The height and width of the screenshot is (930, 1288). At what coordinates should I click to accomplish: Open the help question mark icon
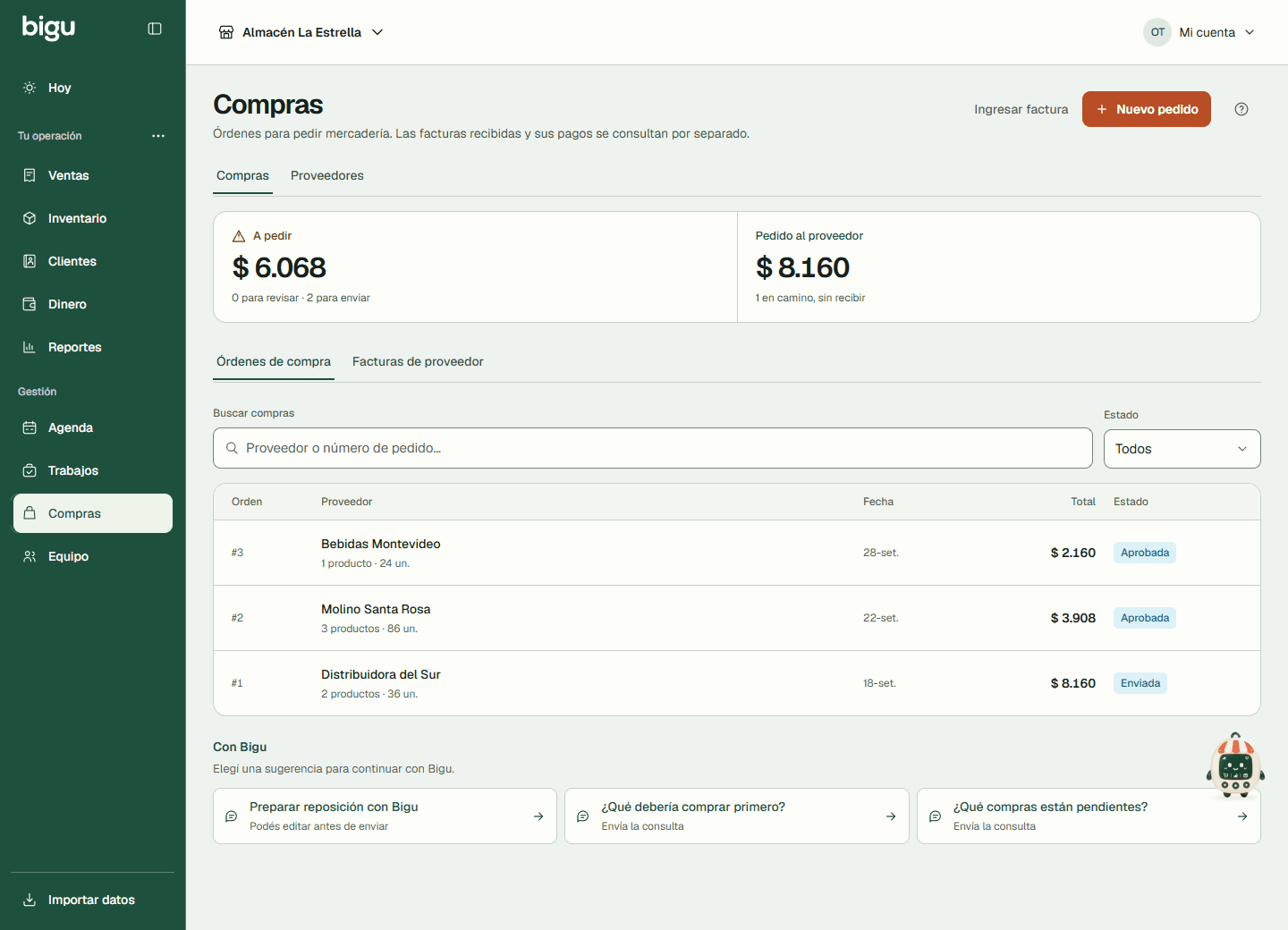click(1241, 109)
